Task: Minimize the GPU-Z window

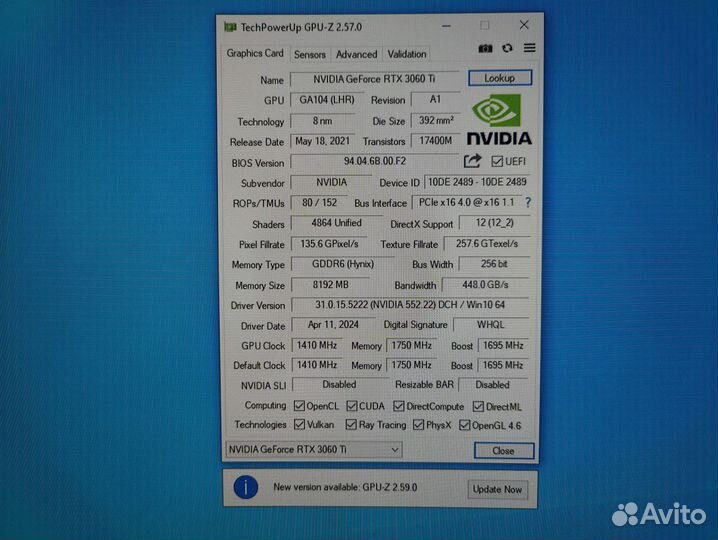Action: [x=446, y=26]
